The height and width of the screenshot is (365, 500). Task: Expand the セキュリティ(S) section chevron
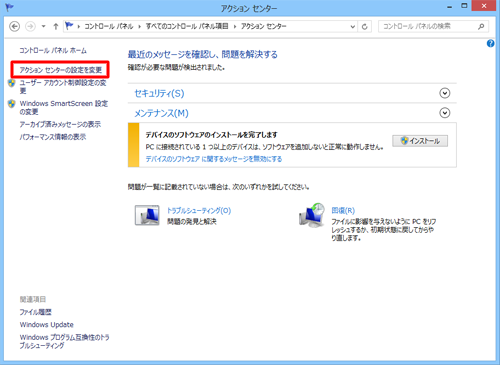coord(445,93)
